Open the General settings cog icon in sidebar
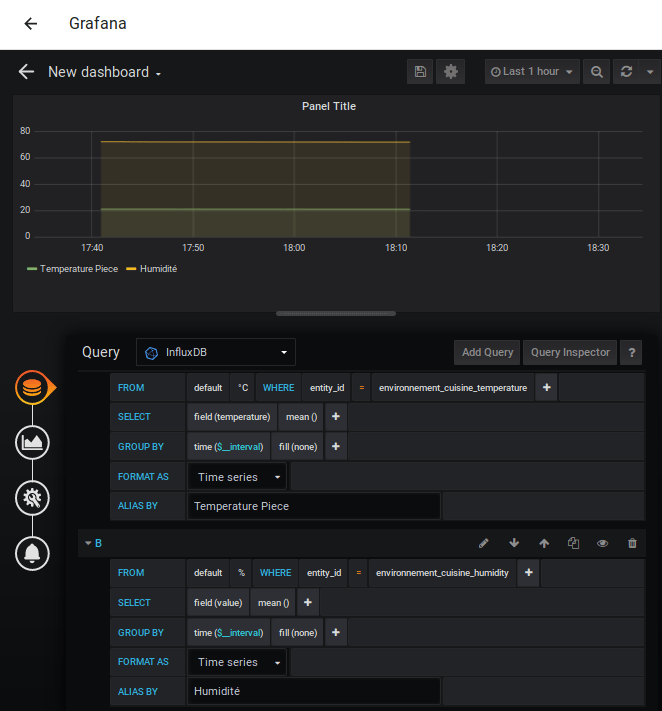Viewport: 662px width, 711px height. (33, 497)
